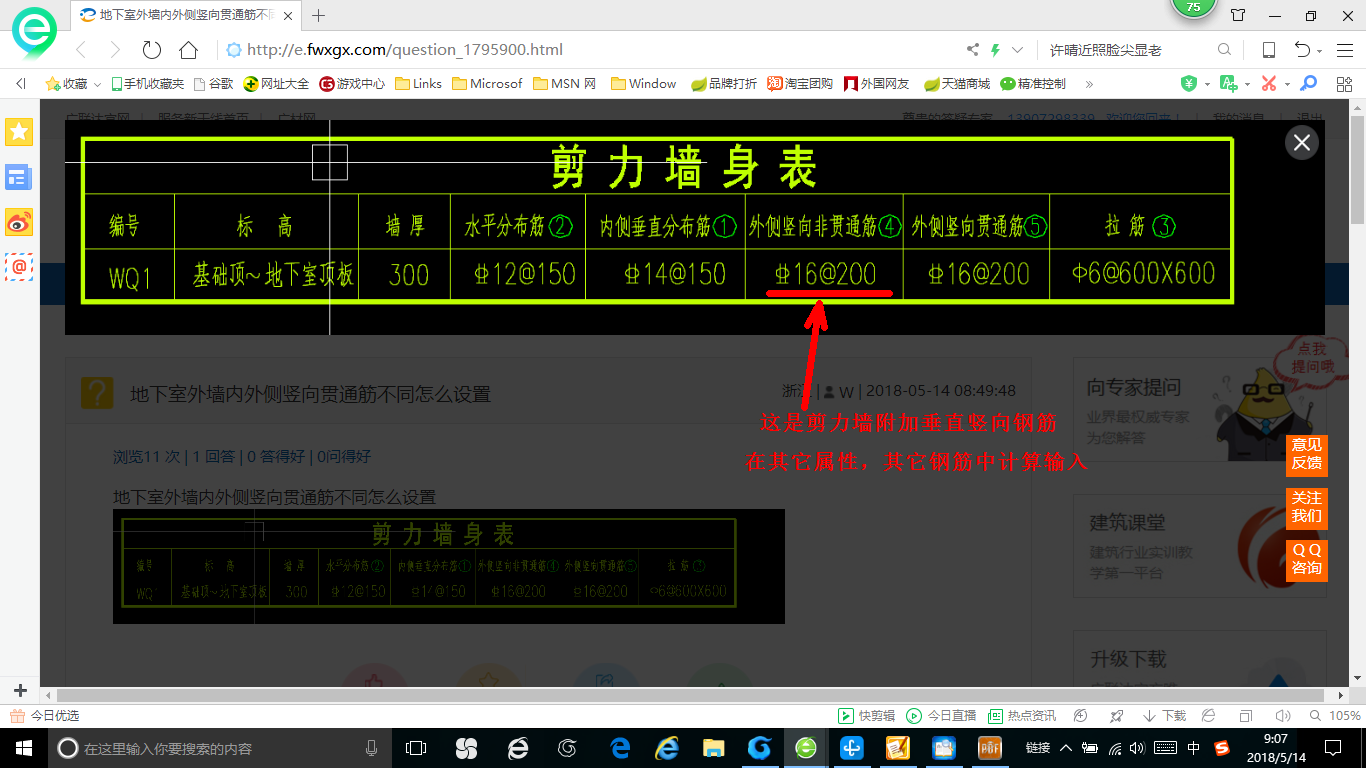
Task: Click the QQ咨询 button
Action: pos(1306,559)
